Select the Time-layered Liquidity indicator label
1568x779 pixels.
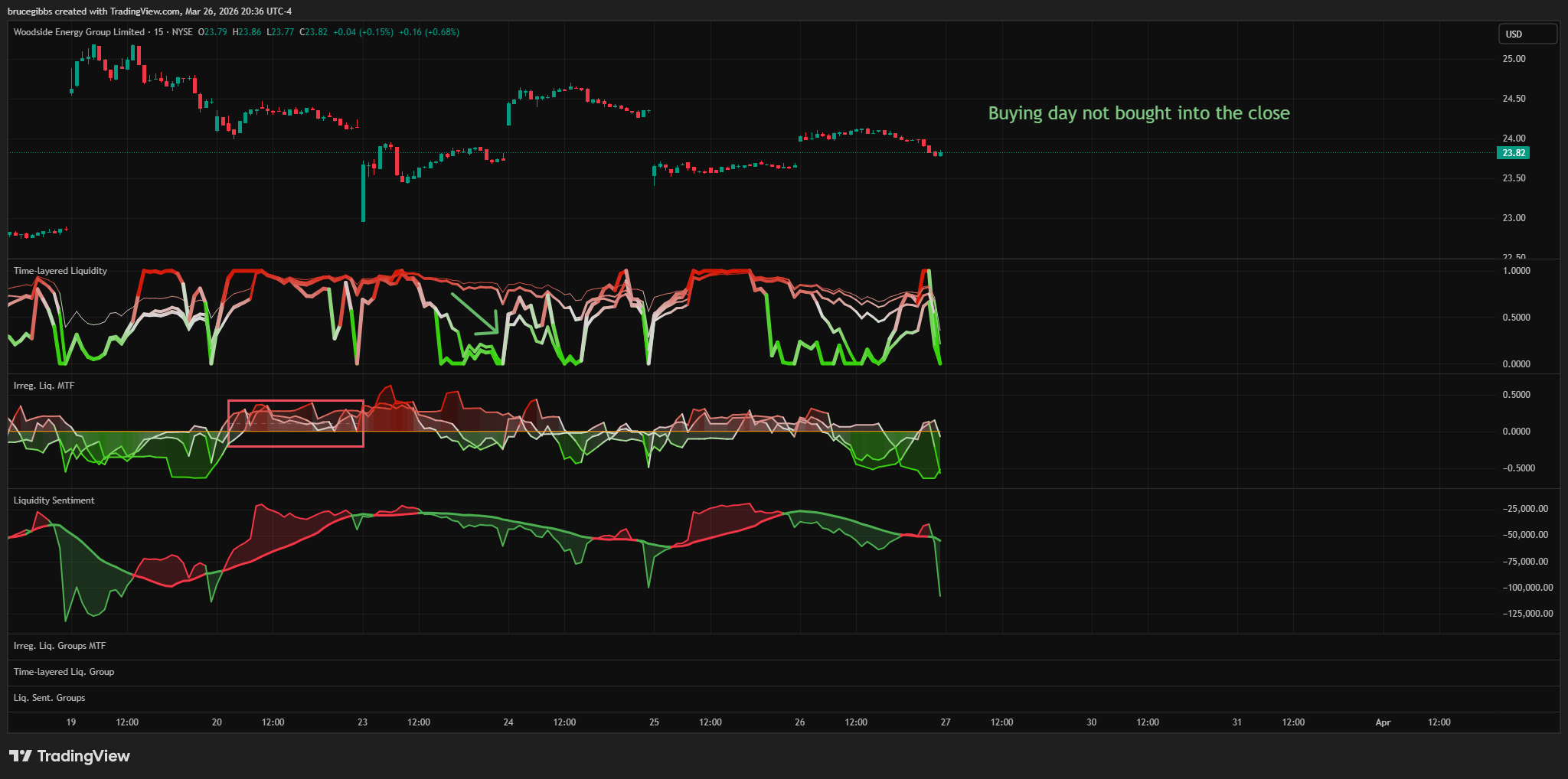(60, 271)
